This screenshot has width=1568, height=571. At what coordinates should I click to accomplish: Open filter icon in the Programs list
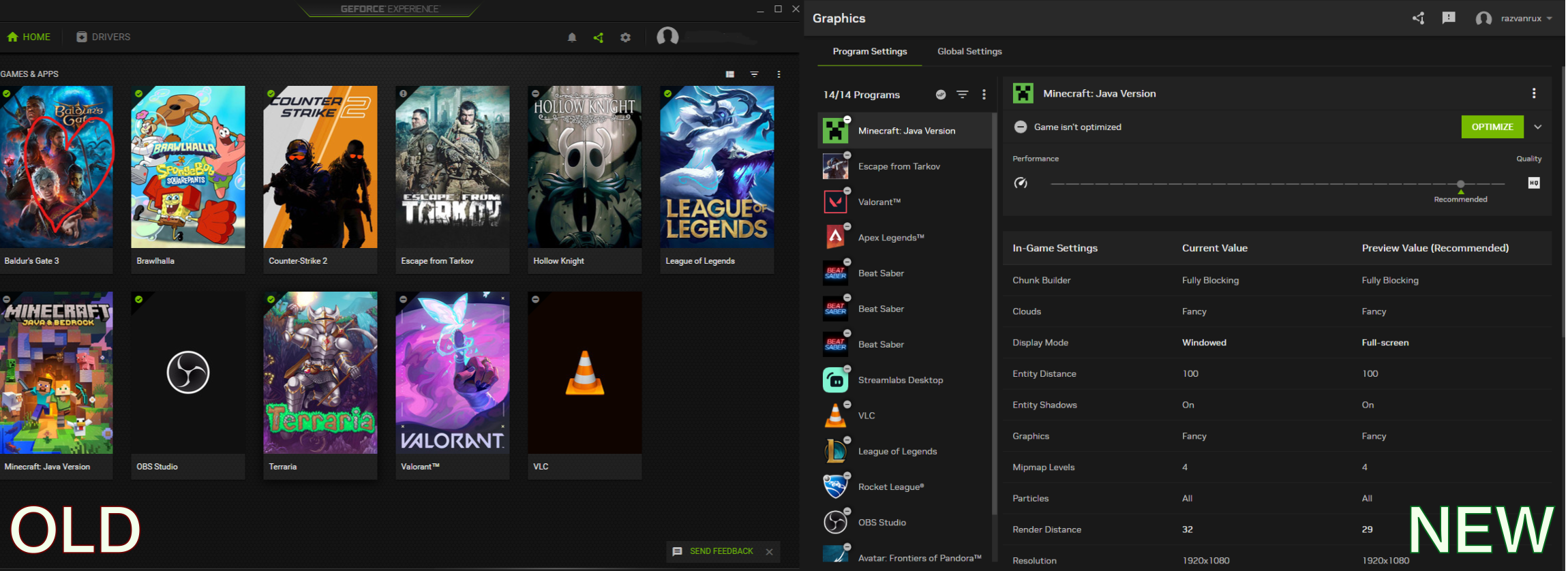(963, 95)
